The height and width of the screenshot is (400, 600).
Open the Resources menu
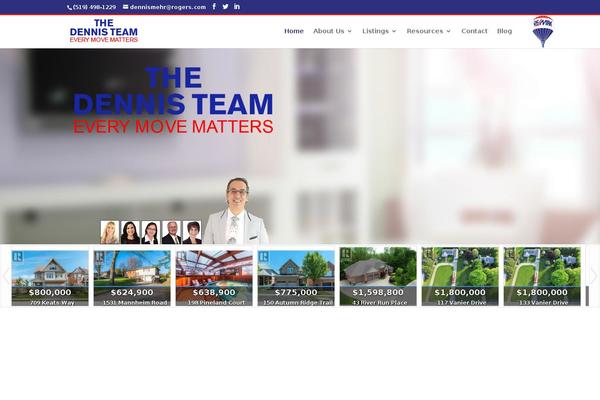click(x=425, y=31)
